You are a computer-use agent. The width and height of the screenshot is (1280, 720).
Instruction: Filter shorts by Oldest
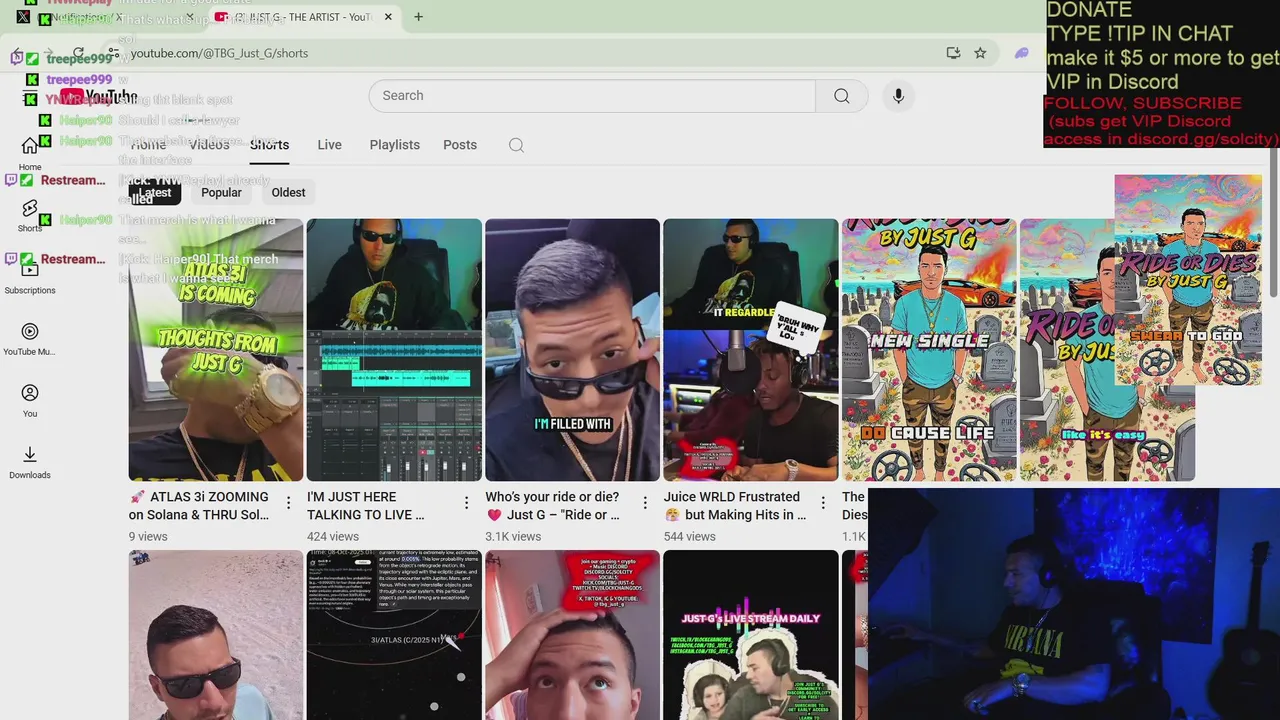click(x=288, y=193)
